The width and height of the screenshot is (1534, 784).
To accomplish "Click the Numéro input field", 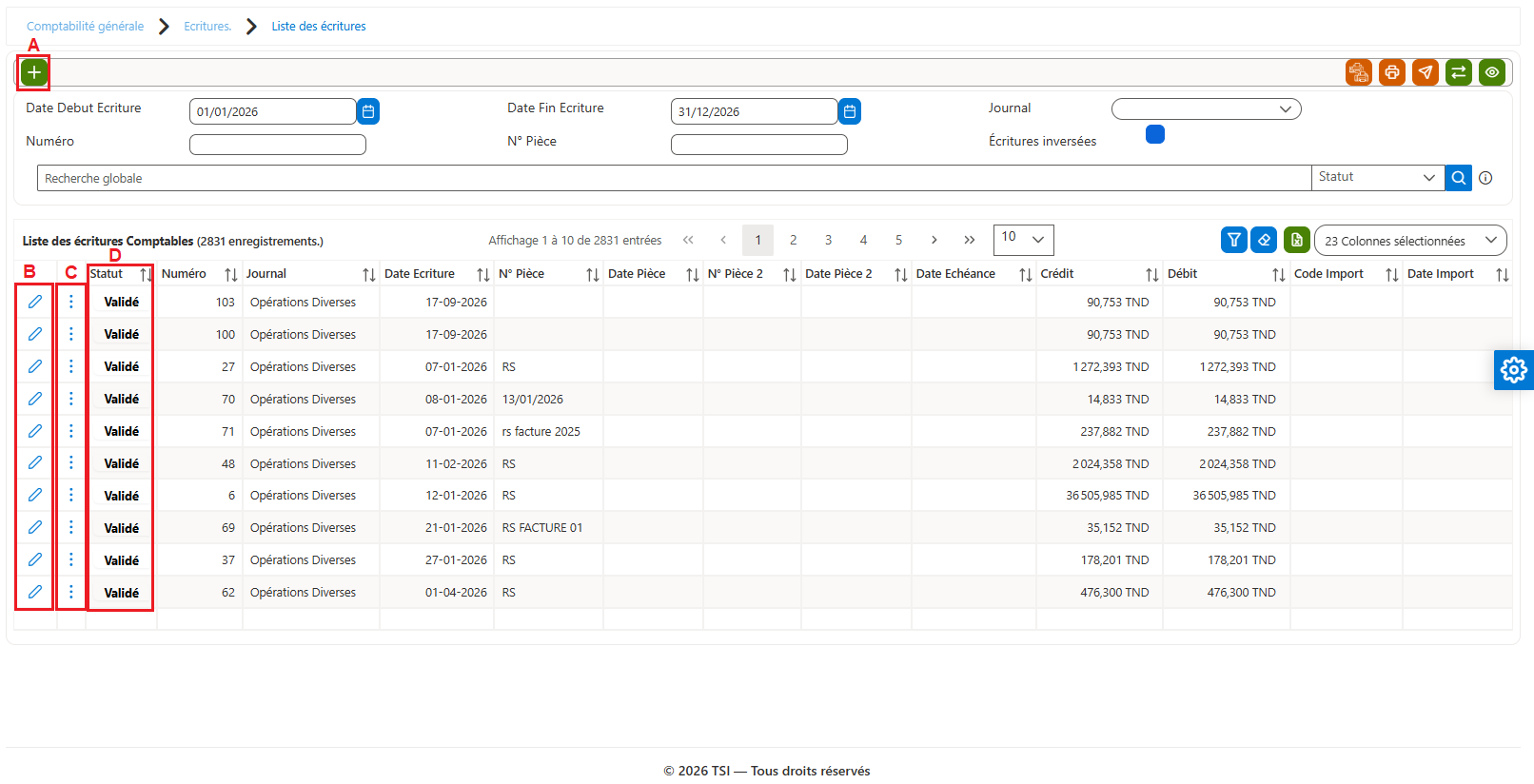I will (278, 145).
